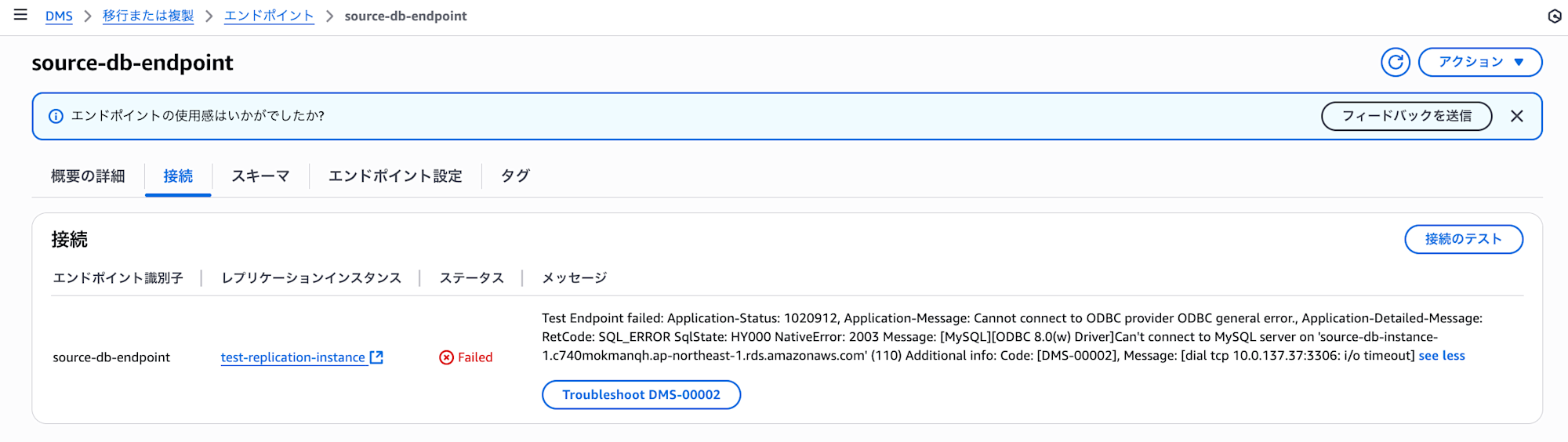
Task: Click the Failed status text
Action: [x=475, y=357]
